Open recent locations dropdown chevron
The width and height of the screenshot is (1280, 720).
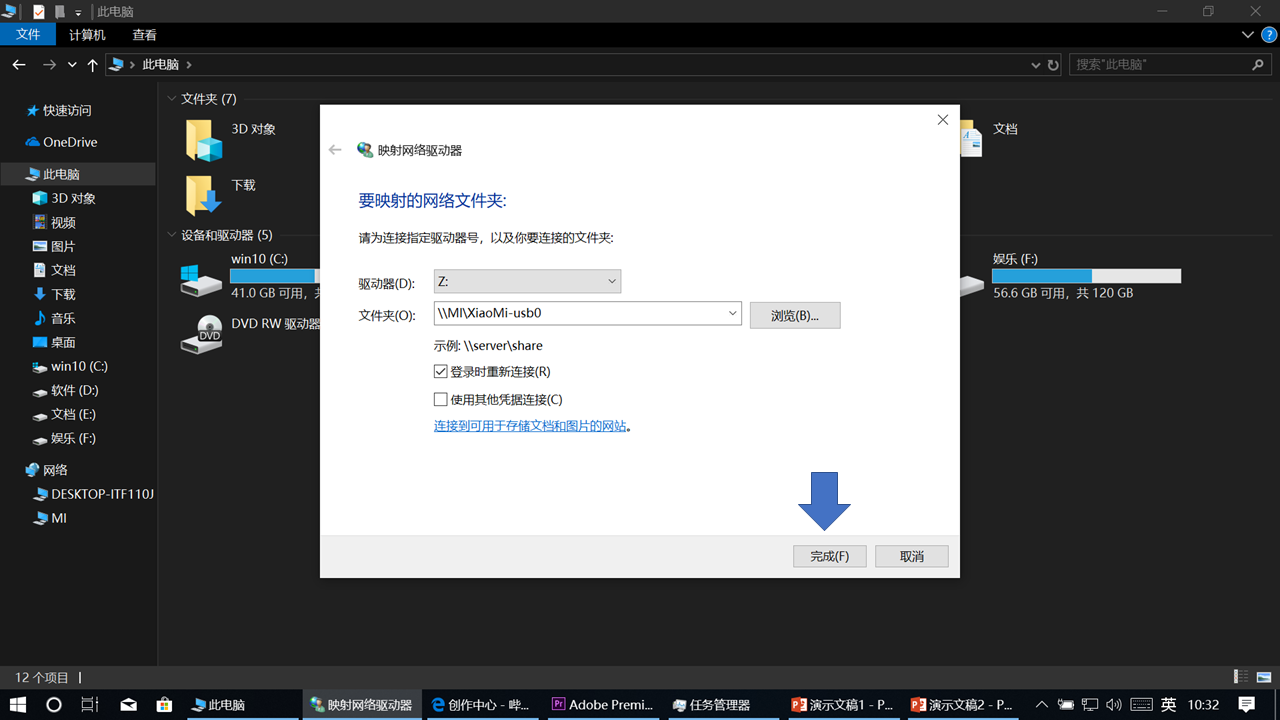(72, 65)
